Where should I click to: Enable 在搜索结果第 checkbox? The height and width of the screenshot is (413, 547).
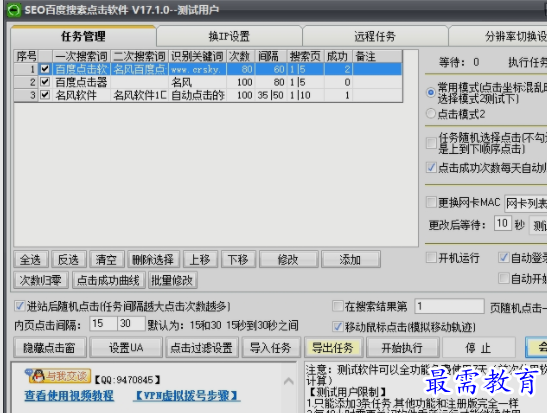pyautogui.click(x=338, y=306)
